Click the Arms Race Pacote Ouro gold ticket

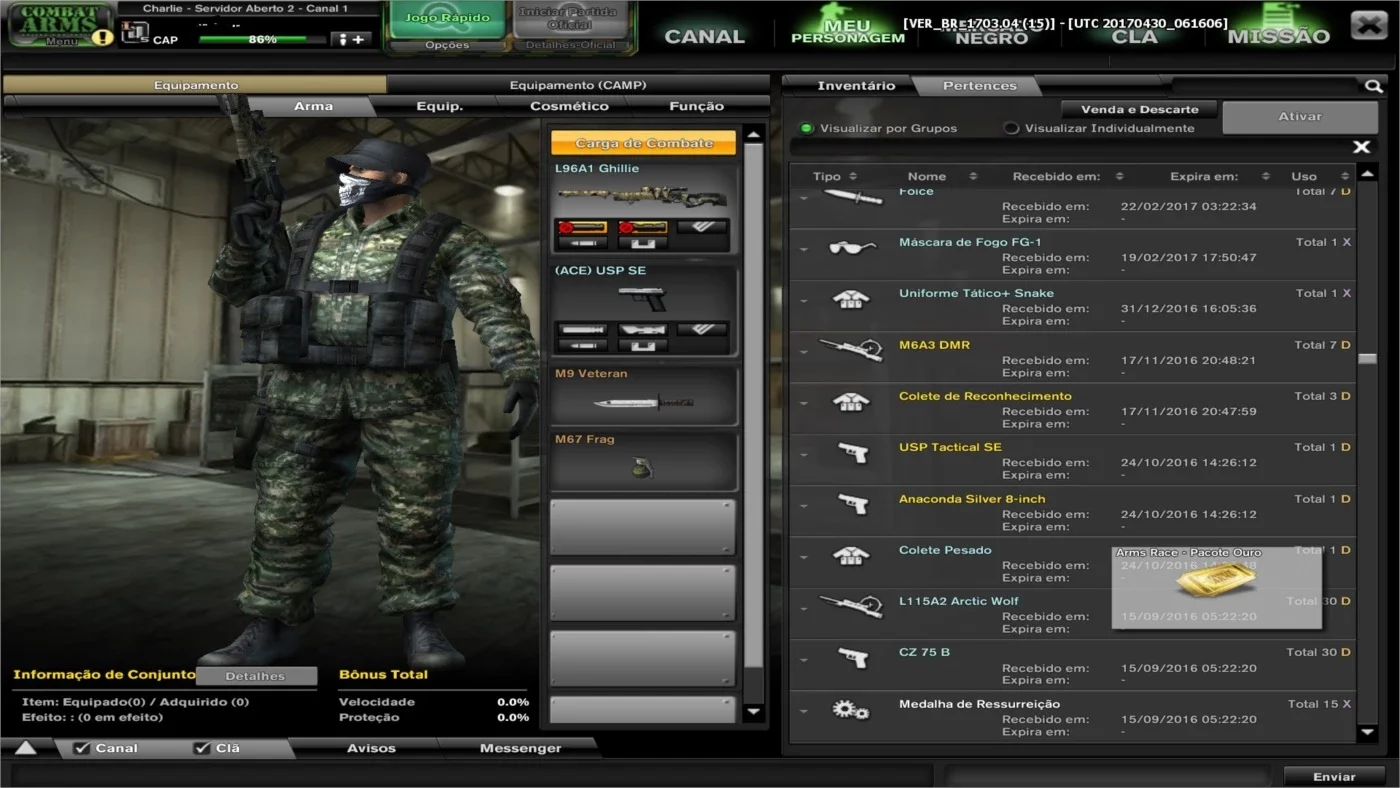(x=1216, y=582)
